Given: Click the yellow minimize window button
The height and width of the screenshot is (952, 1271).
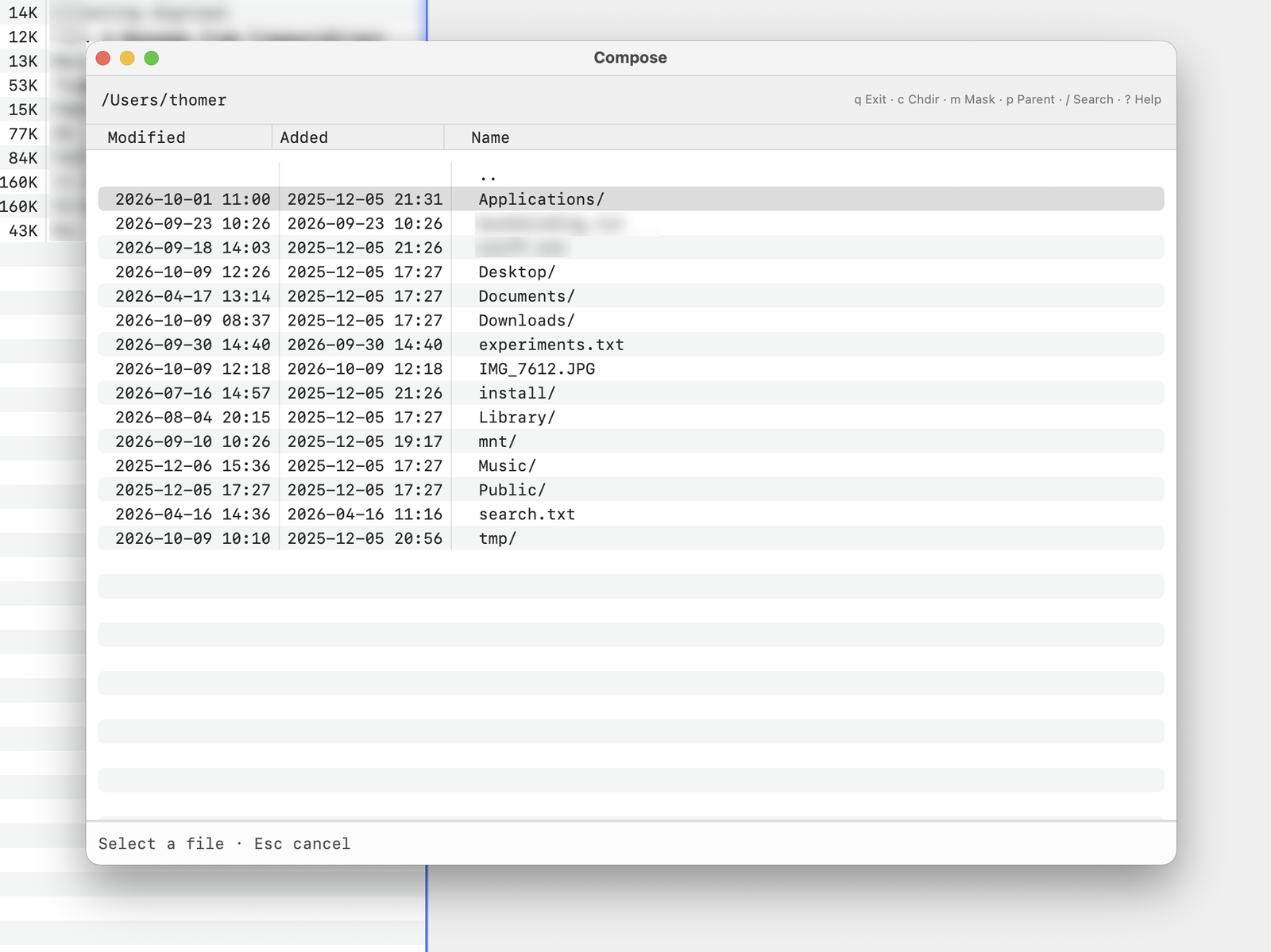Looking at the screenshot, I should click(x=127, y=58).
